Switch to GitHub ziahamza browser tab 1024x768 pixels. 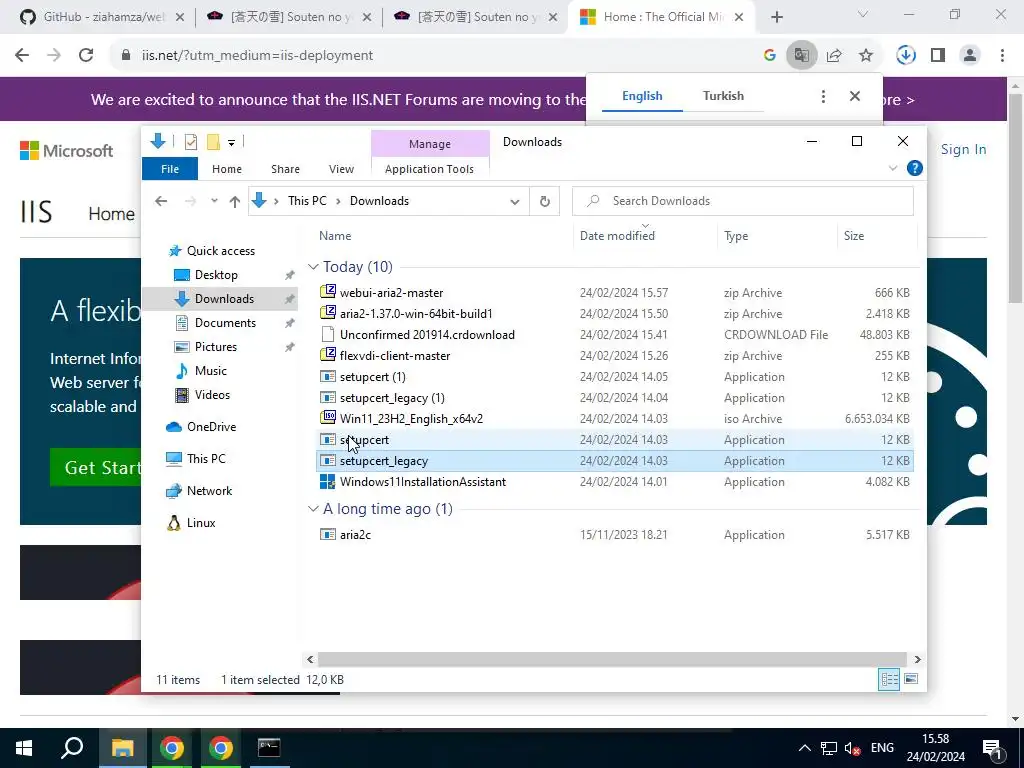pyautogui.click(x=102, y=17)
